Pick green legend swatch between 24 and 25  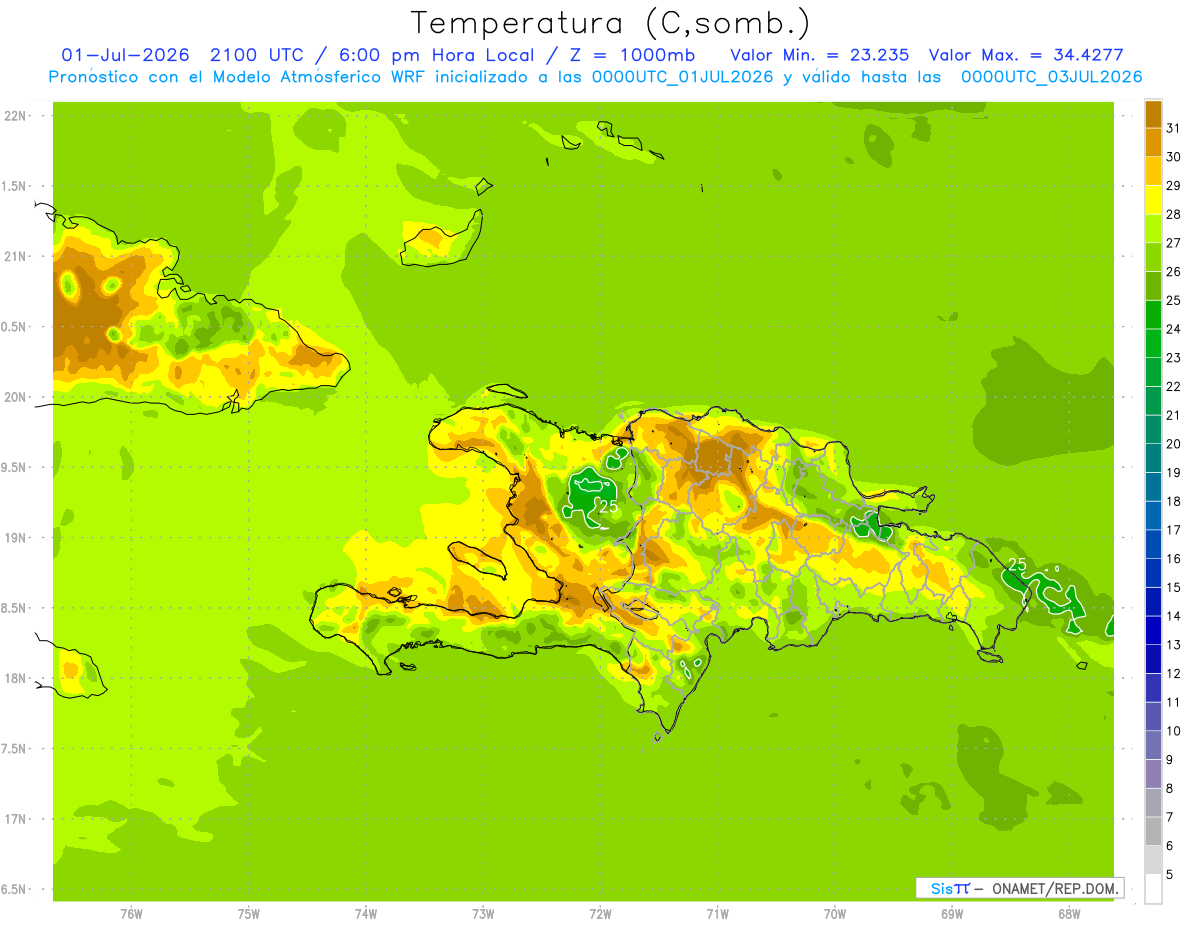click(x=1154, y=314)
